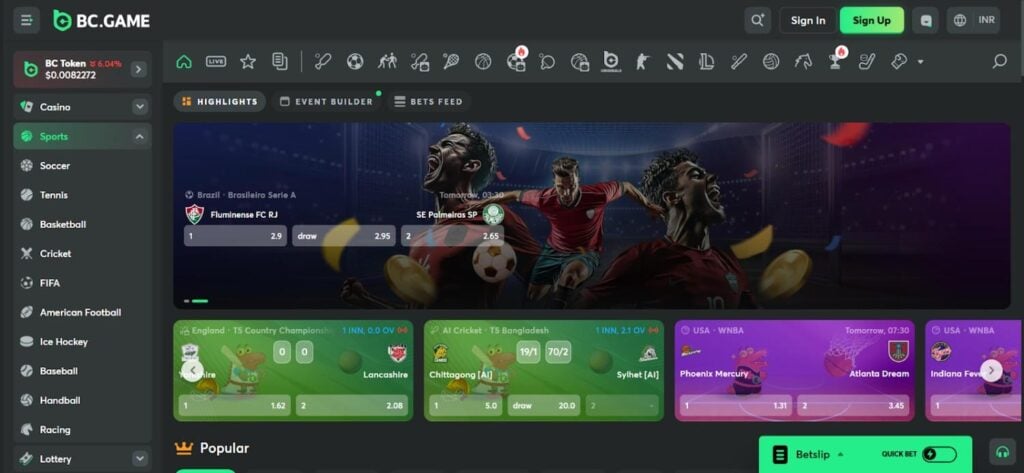
Task: Open more sports dropdown caret
Action: [x=920, y=62]
